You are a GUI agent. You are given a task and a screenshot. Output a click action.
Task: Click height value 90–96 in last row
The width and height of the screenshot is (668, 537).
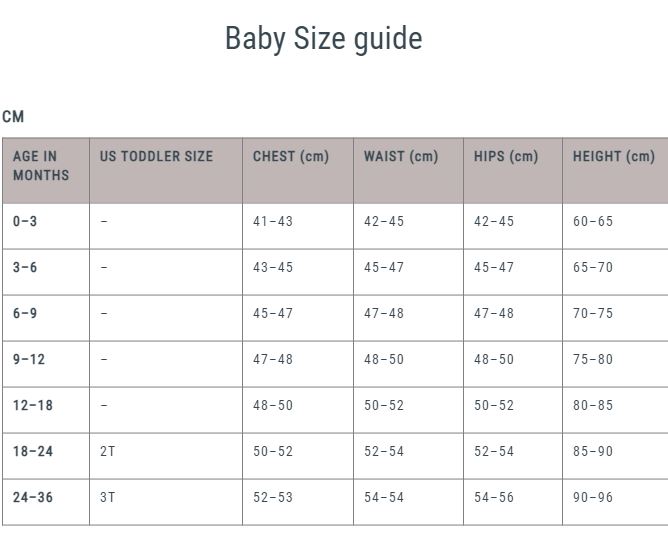[593, 498]
